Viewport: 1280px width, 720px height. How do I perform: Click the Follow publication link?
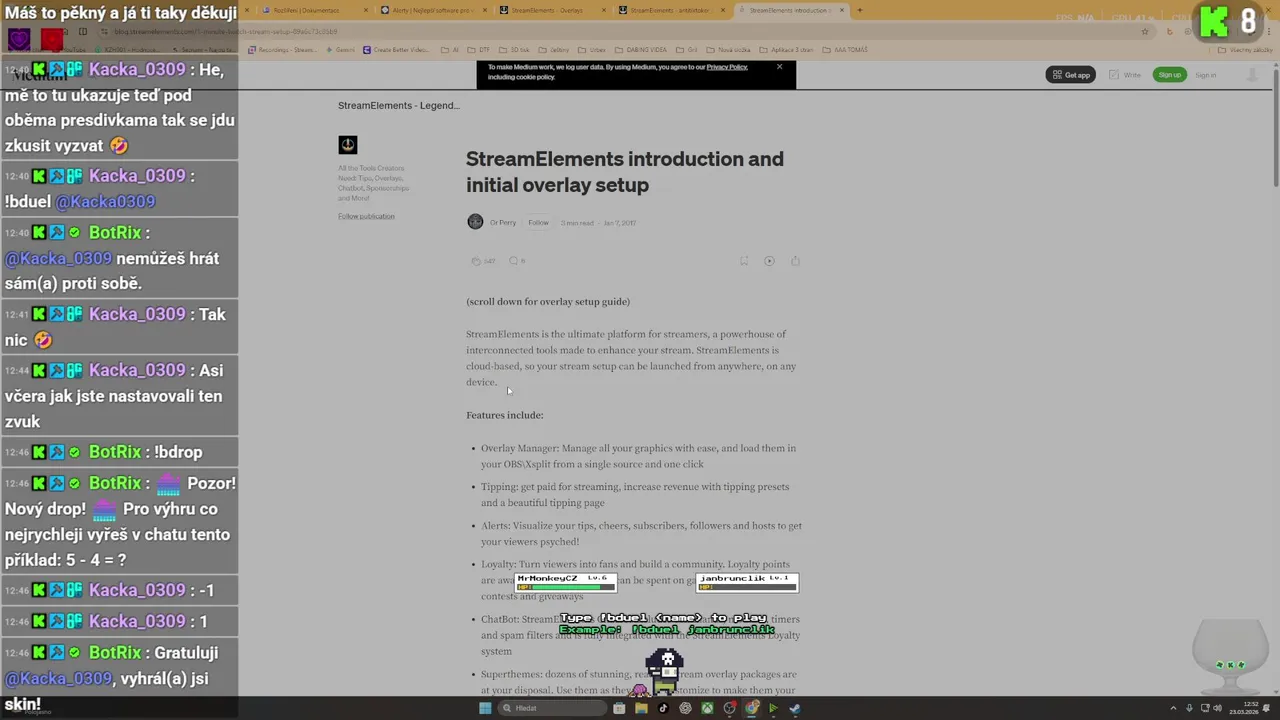366,216
